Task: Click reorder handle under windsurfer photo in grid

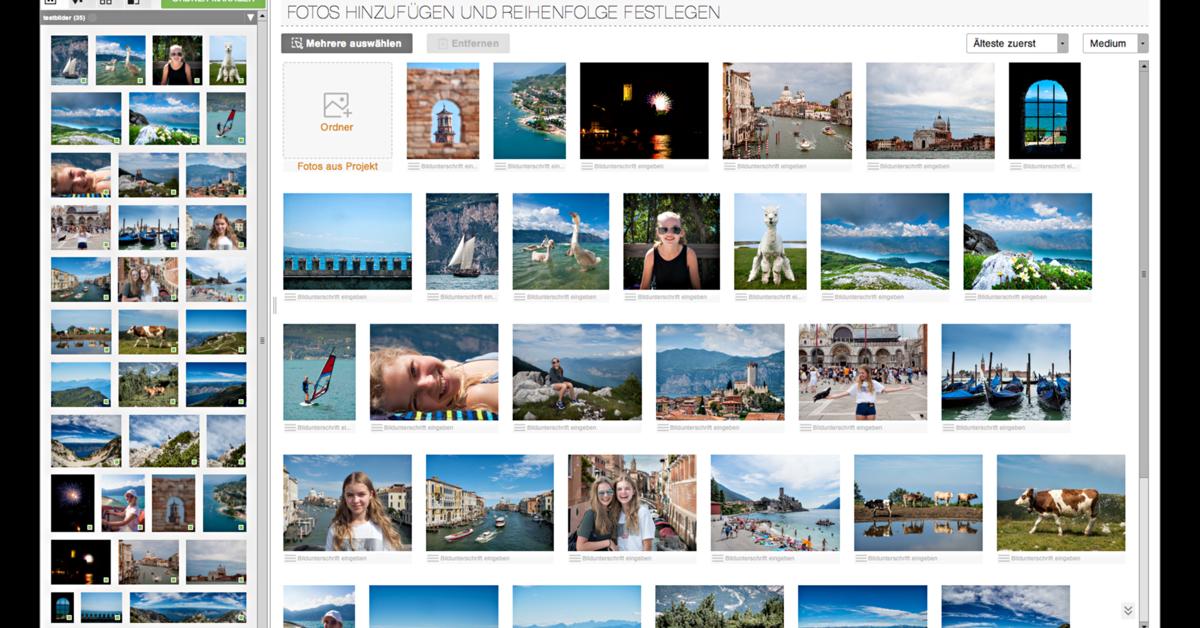Action: click(x=290, y=427)
